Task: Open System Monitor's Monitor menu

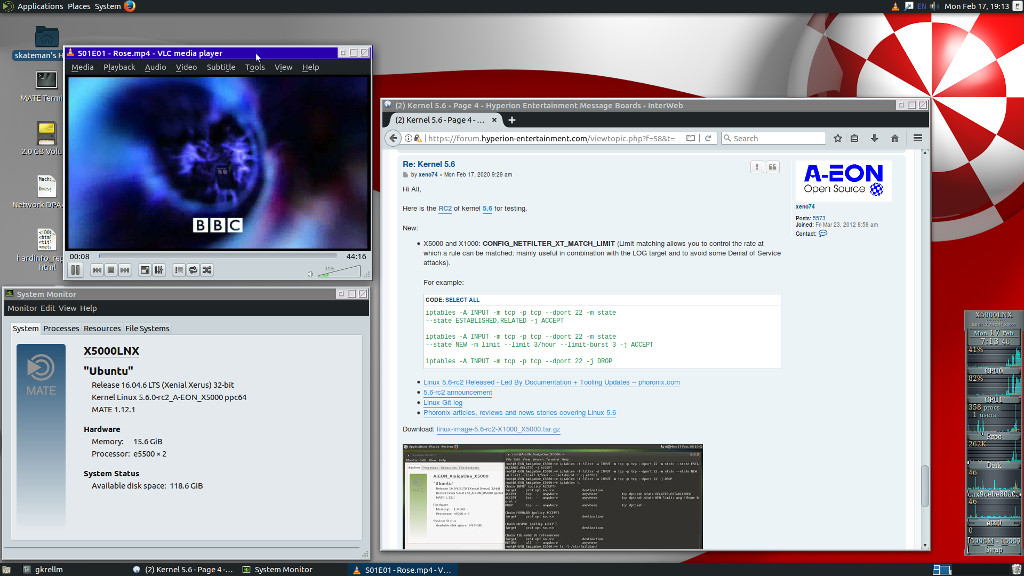Action: tap(22, 308)
